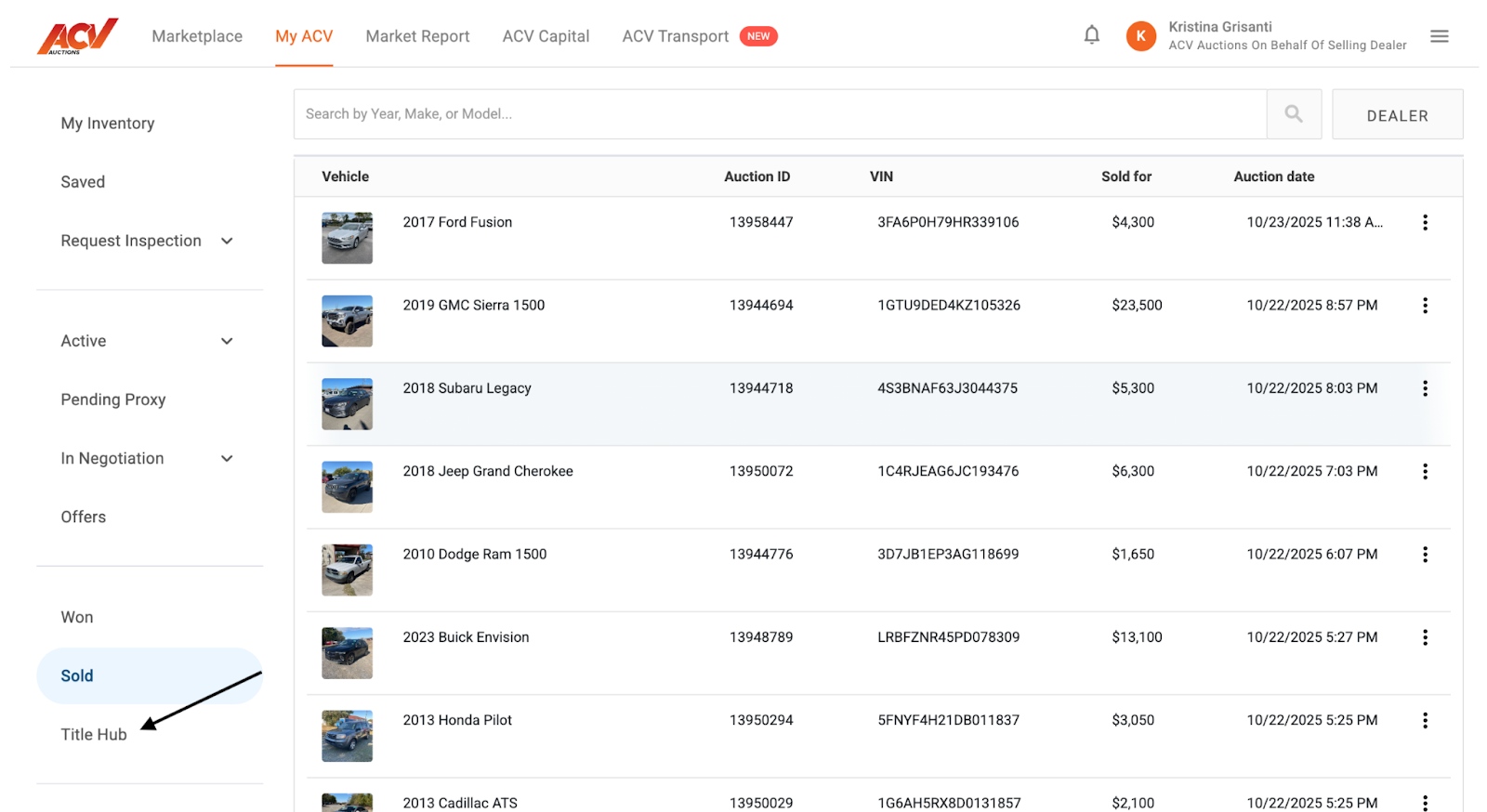Click the orange K user avatar
The width and height of the screenshot is (1487, 812).
point(1141,36)
